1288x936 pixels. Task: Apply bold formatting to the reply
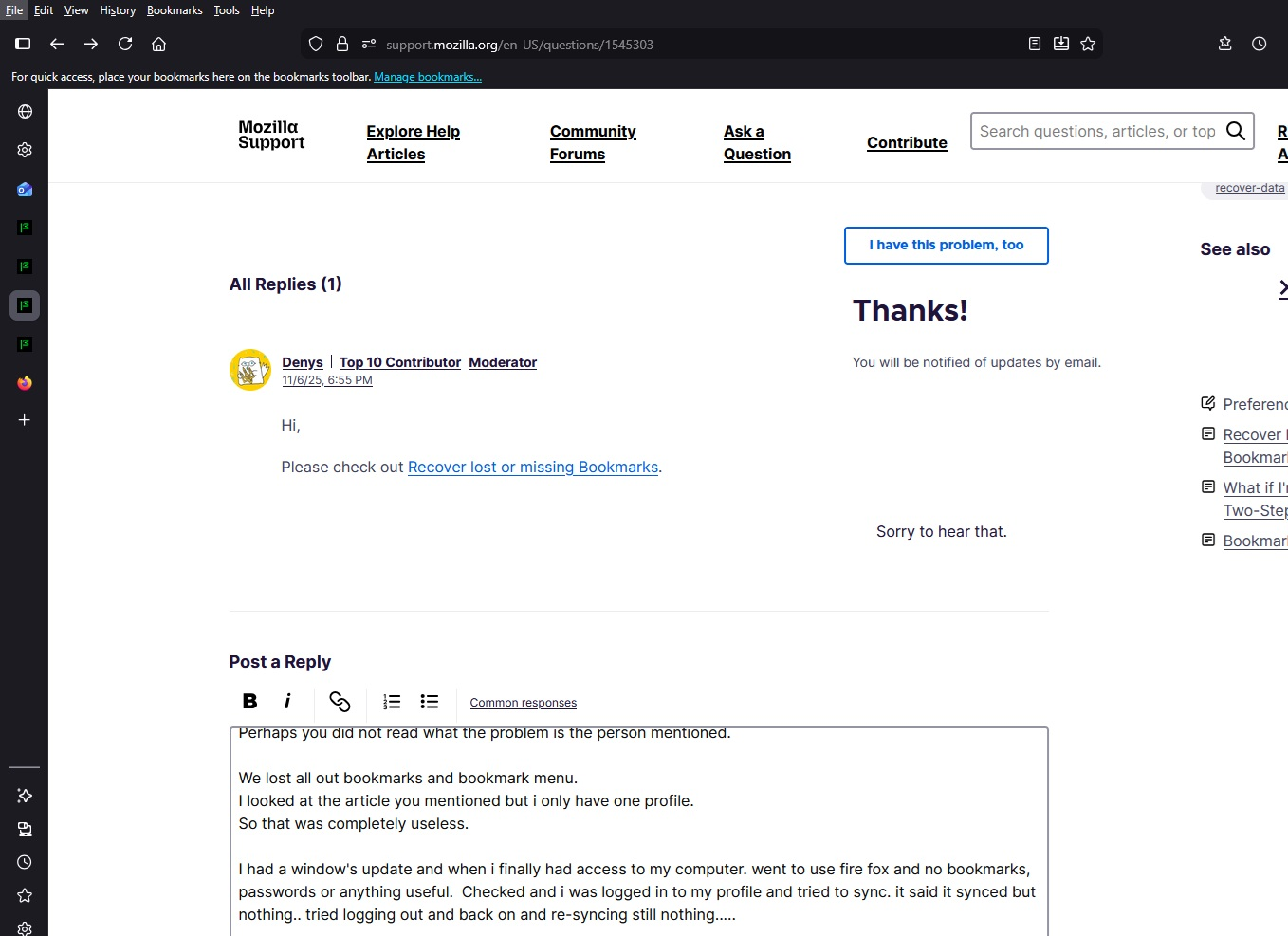click(249, 701)
